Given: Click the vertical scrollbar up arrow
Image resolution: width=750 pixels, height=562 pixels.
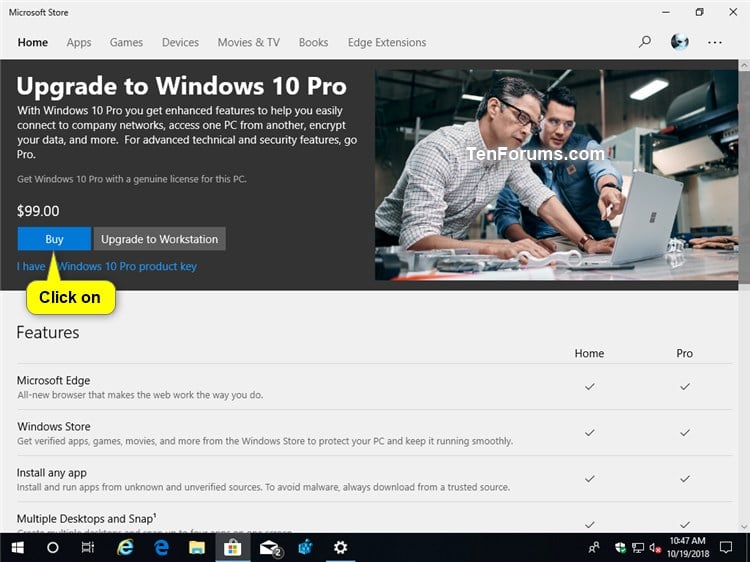Looking at the screenshot, I should pos(744,65).
